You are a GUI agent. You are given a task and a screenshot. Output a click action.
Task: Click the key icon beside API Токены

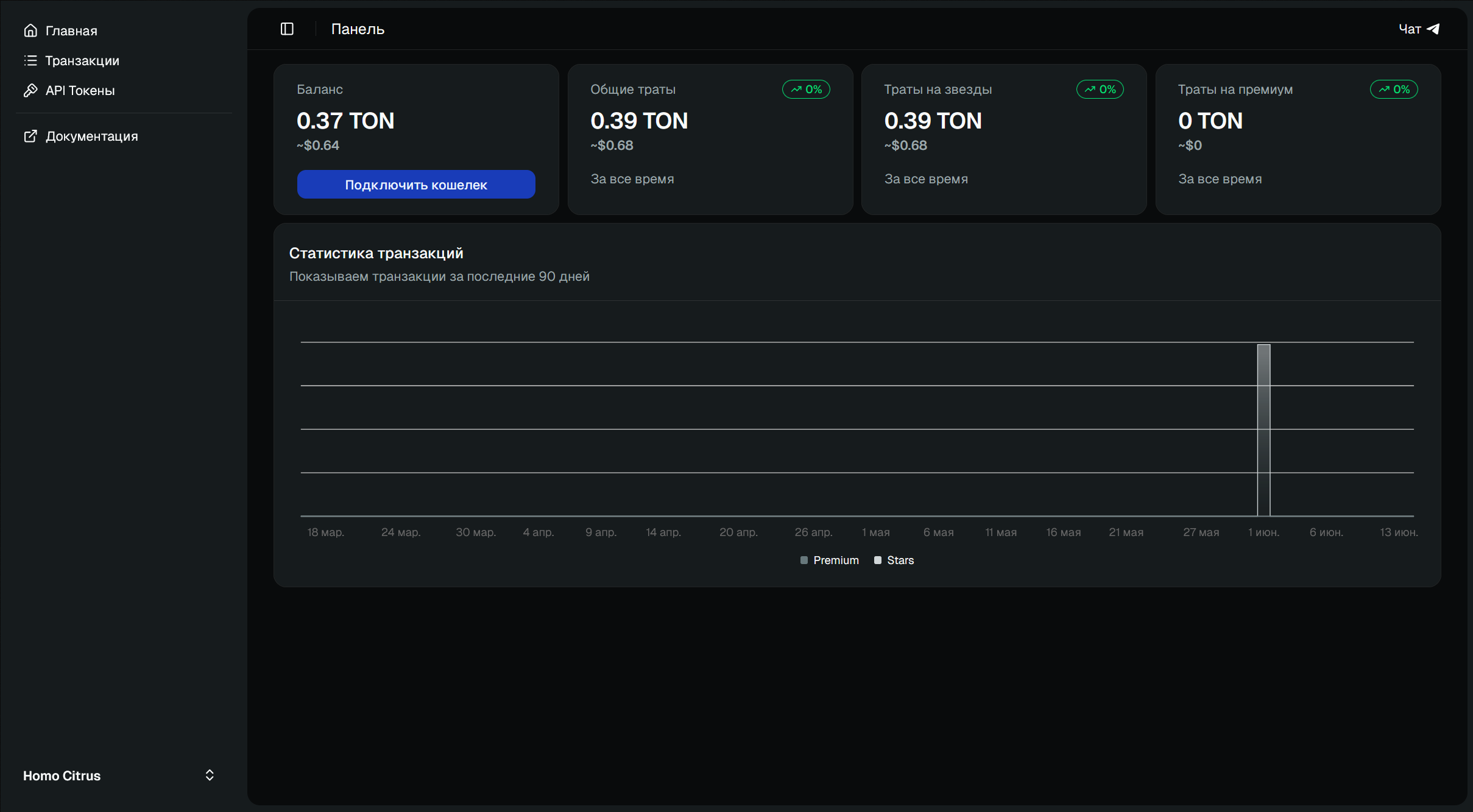point(30,90)
